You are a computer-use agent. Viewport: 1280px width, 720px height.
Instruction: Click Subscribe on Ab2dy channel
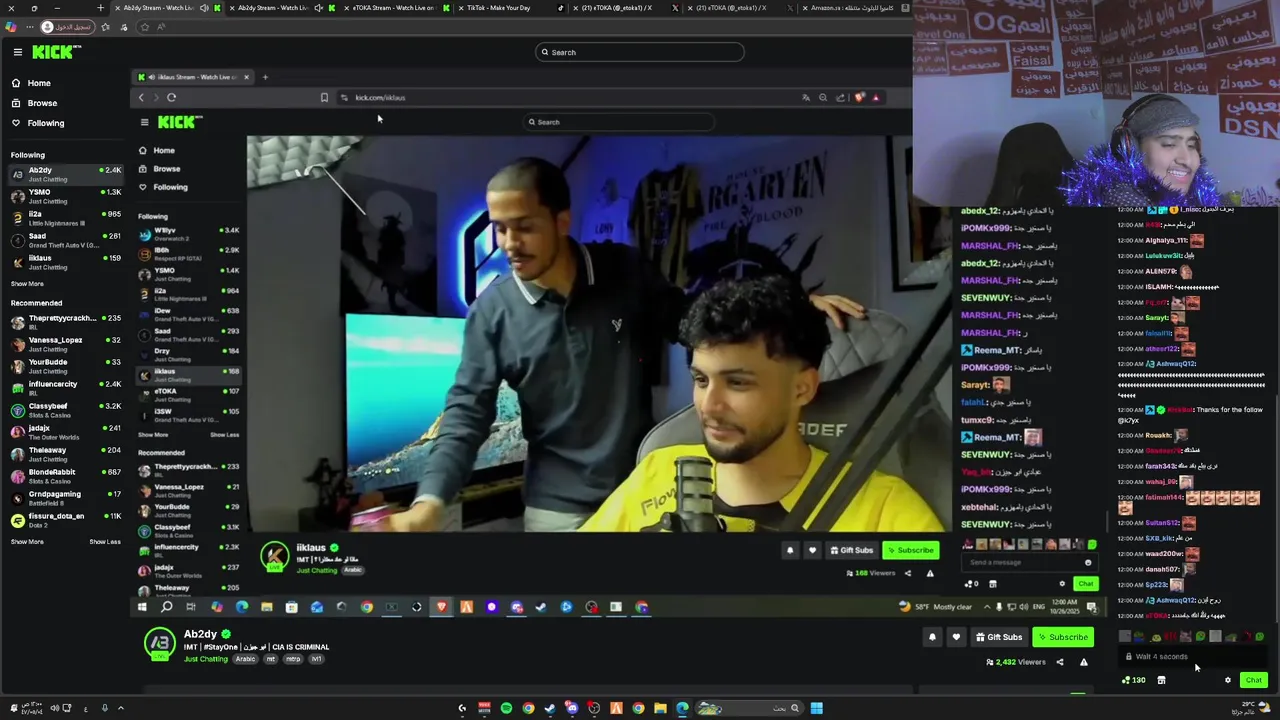(x=1064, y=637)
